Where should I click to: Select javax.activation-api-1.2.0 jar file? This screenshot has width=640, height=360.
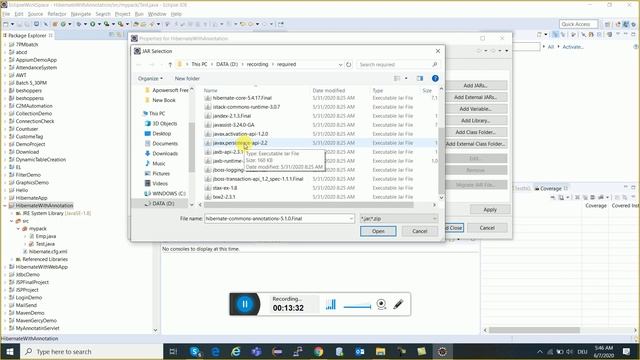(x=240, y=134)
